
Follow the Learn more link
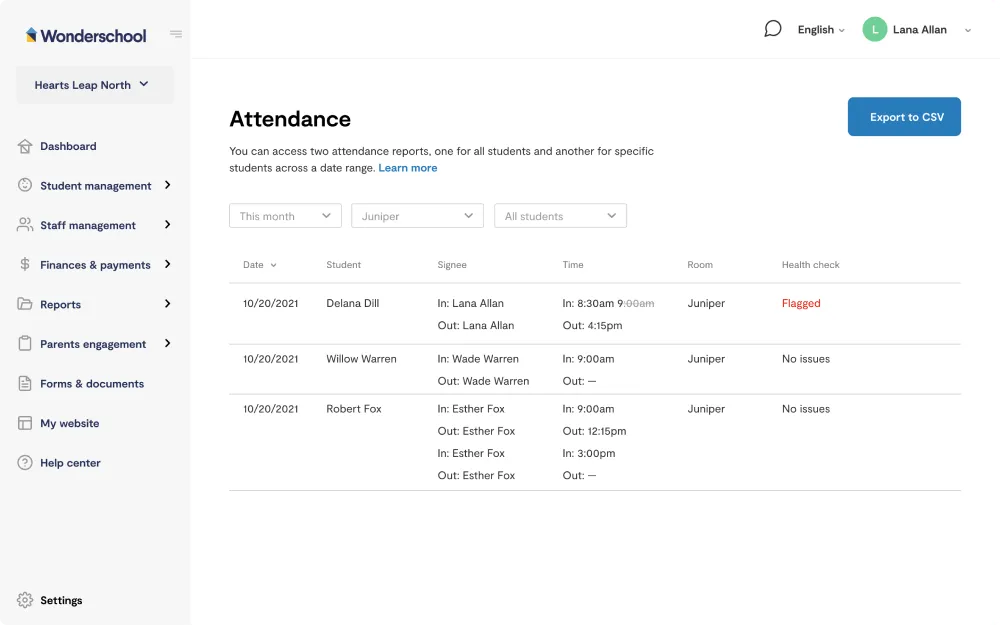407,168
